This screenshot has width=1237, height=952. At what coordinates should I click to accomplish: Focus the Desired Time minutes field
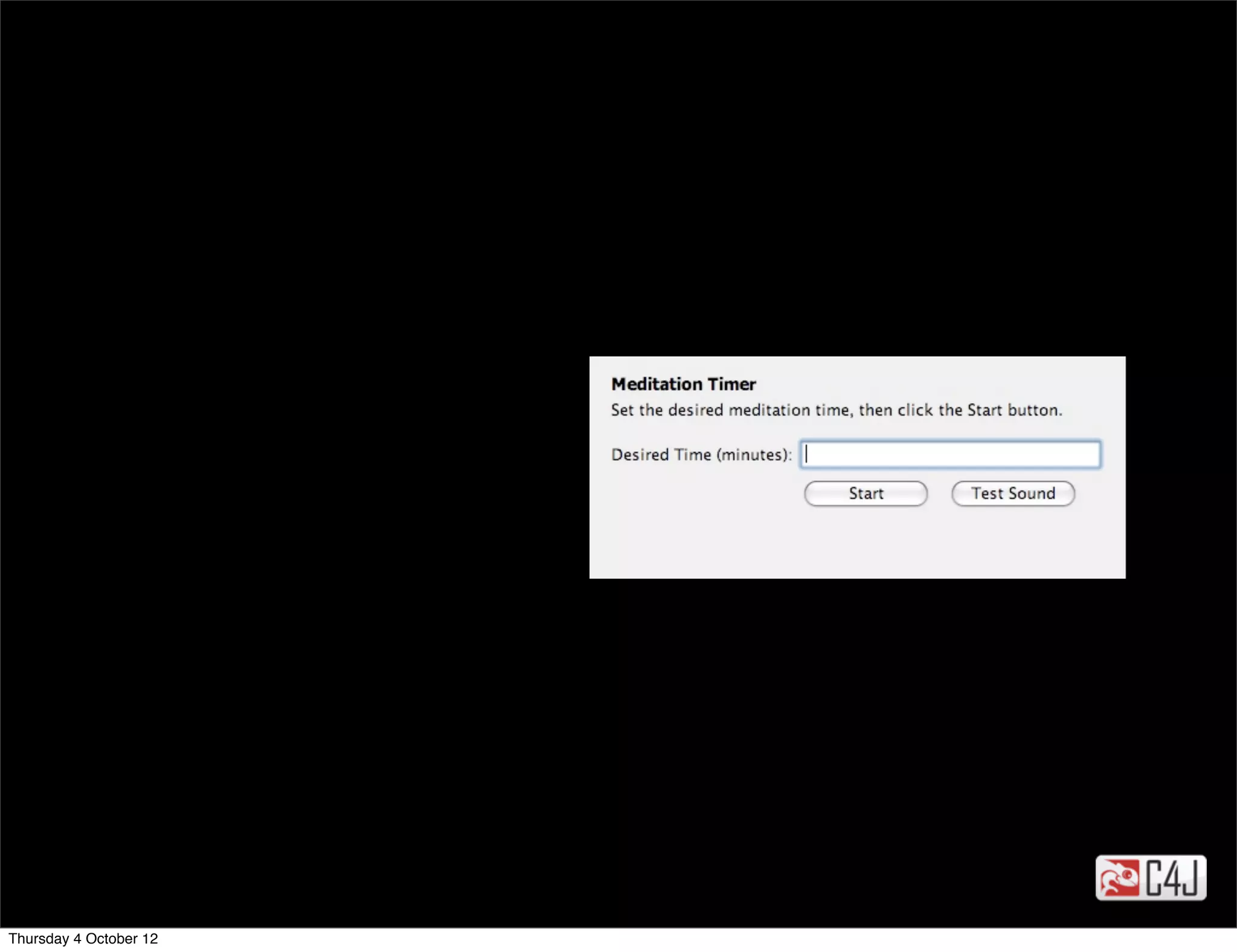949,454
